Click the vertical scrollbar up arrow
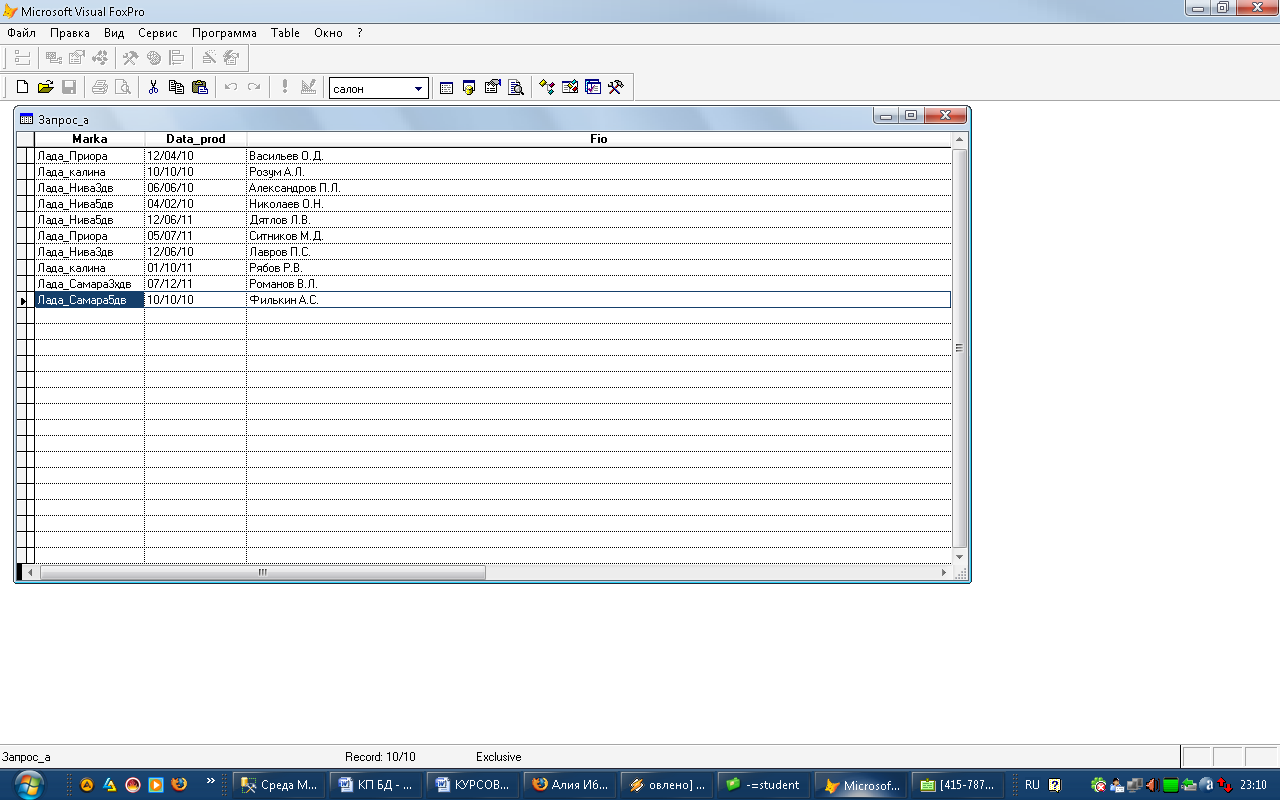 pos(960,140)
